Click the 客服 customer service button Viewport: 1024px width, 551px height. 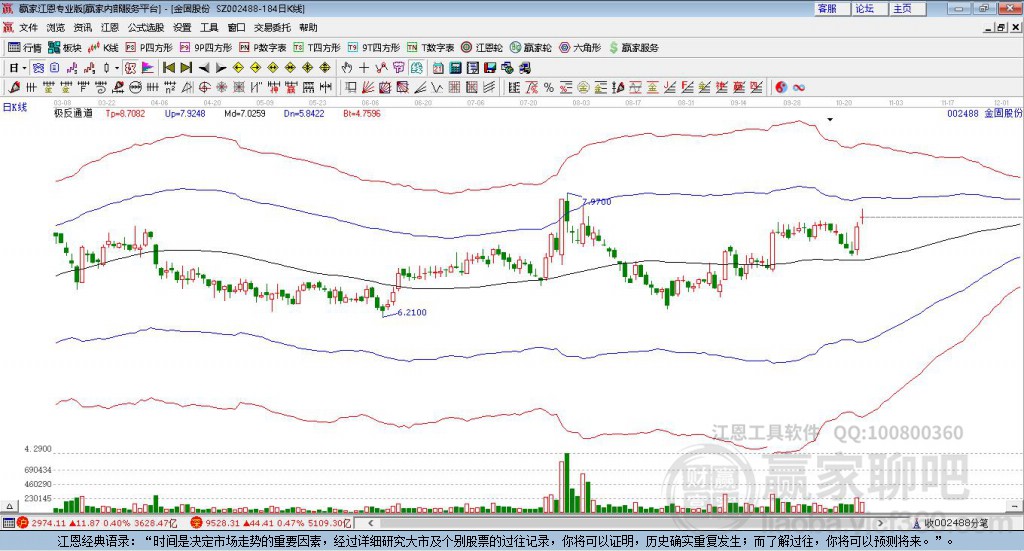point(831,8)
